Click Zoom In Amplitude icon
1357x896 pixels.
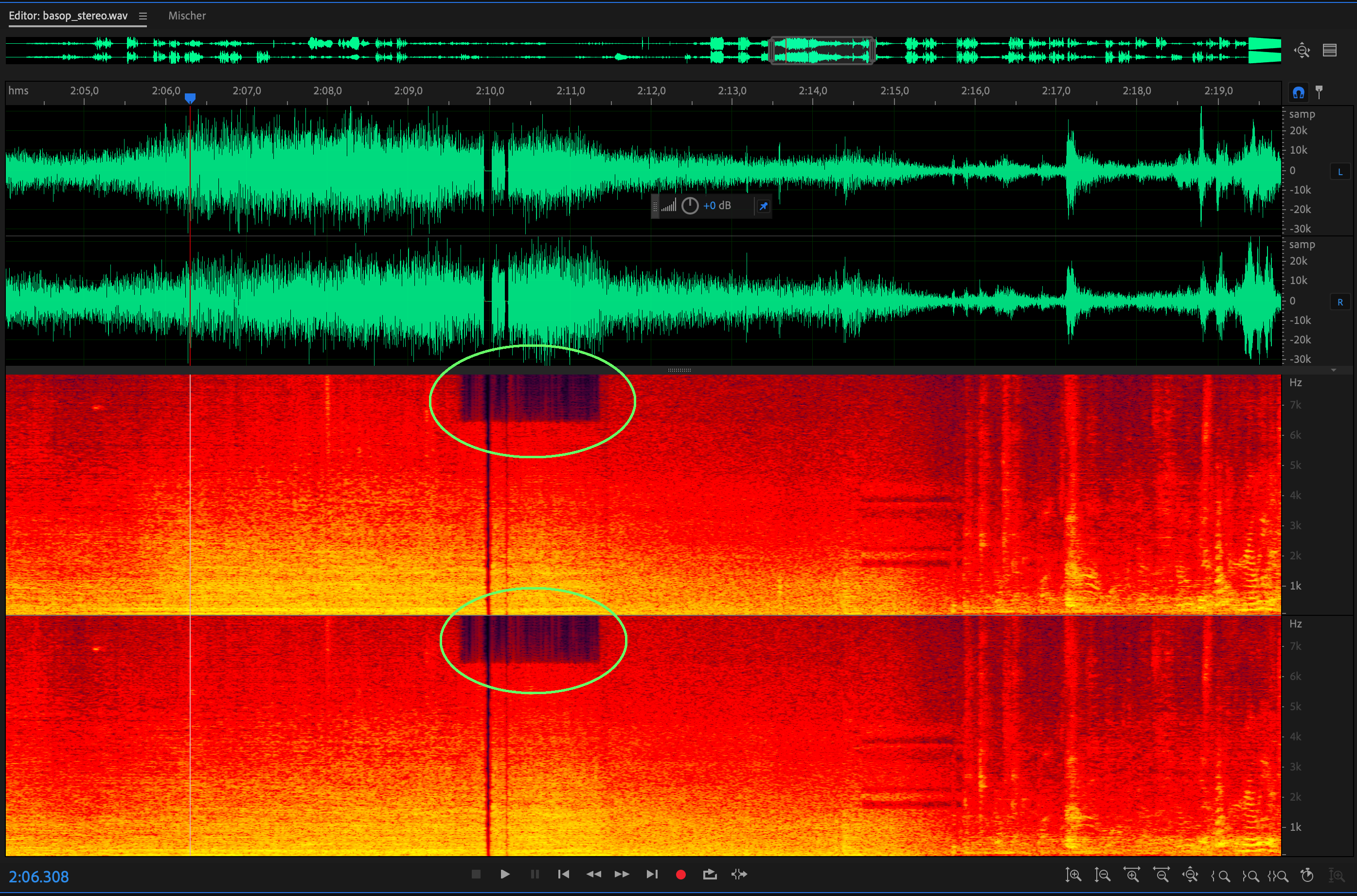coord(1073,875)
